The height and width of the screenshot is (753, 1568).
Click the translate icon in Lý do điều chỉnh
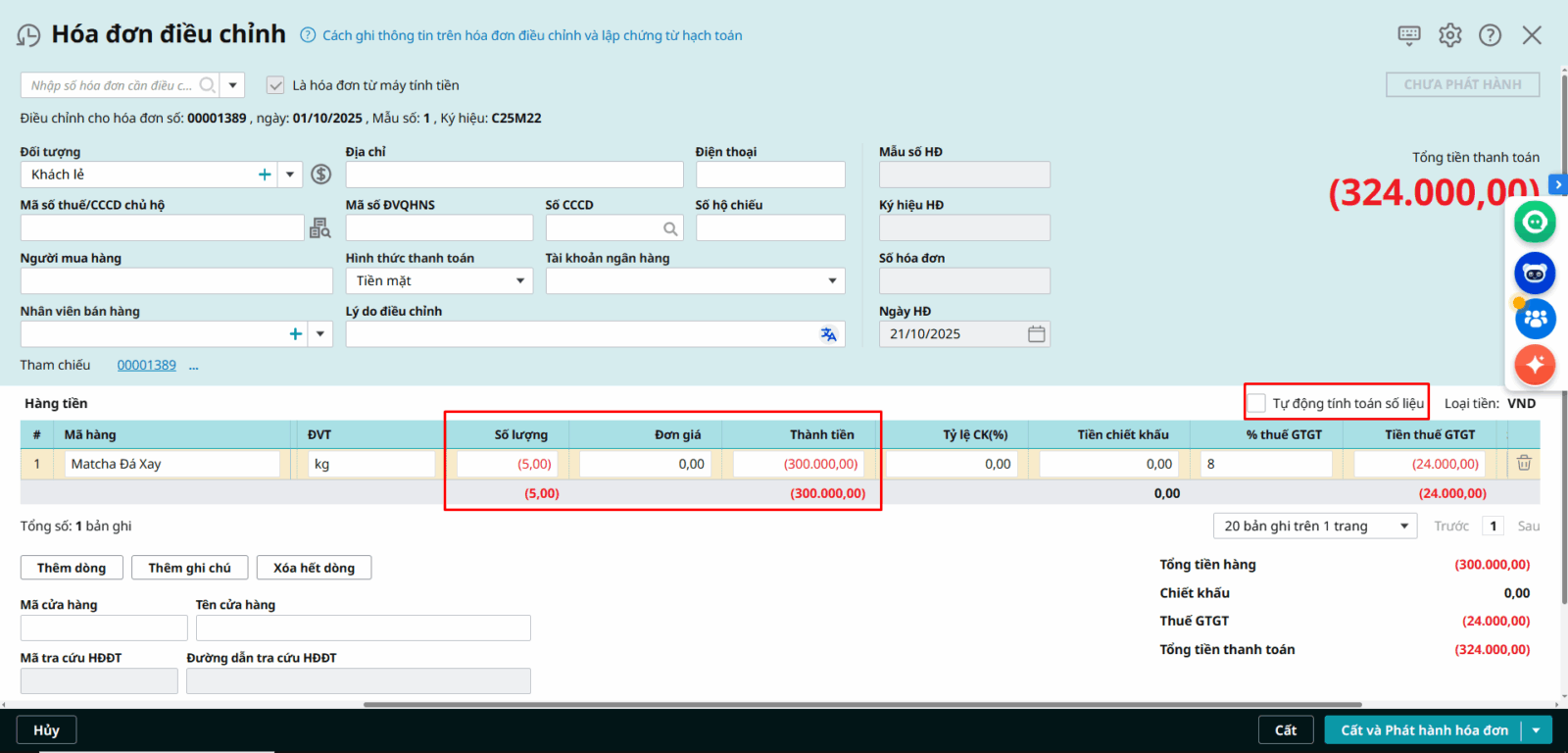[828, 334]
